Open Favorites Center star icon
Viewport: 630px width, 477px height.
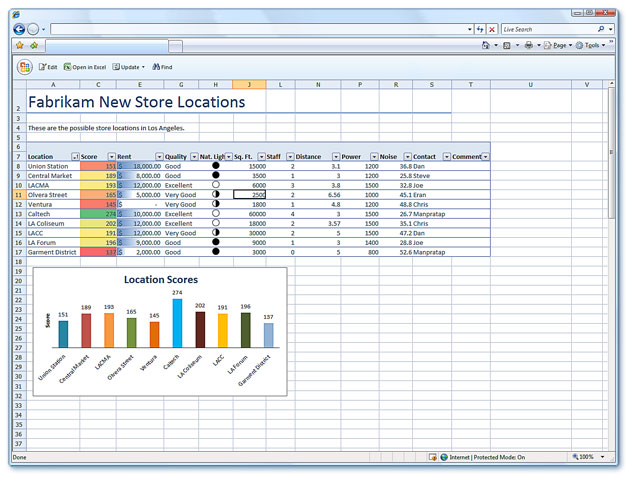click(19, 45)
